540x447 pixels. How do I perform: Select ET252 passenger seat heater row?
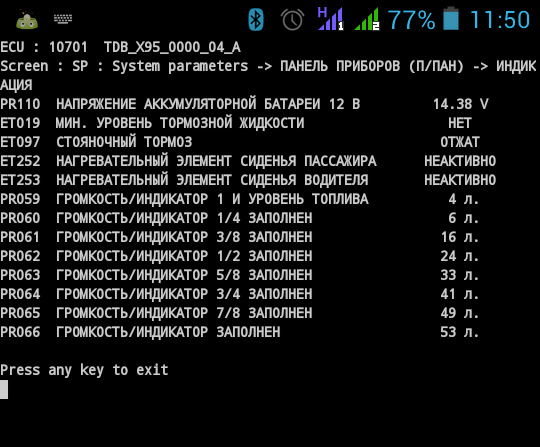click(x=248, y=161)
